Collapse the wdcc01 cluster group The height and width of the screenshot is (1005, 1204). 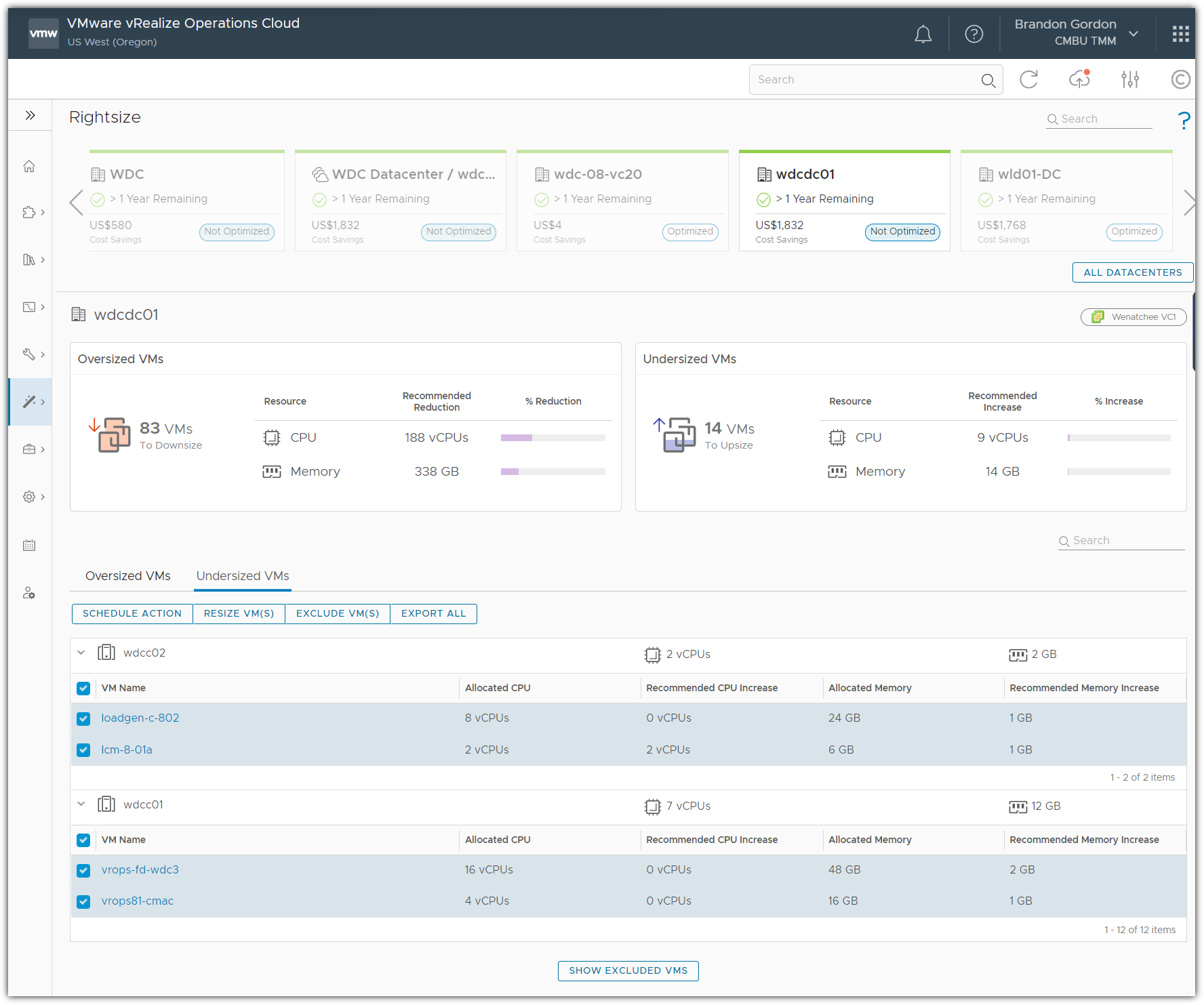pos(81,805)
